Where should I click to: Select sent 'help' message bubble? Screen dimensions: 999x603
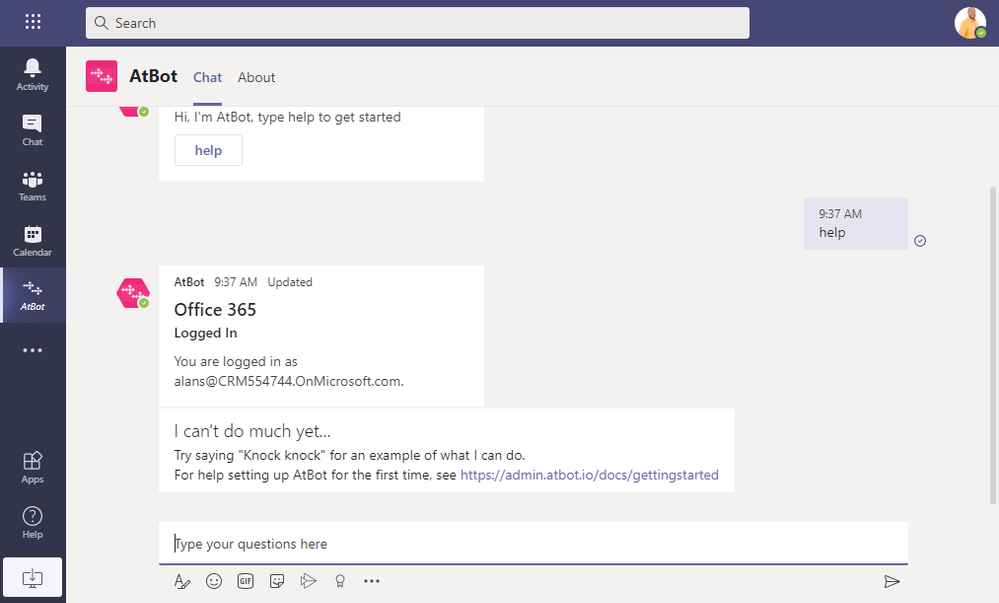click(856, 223)
